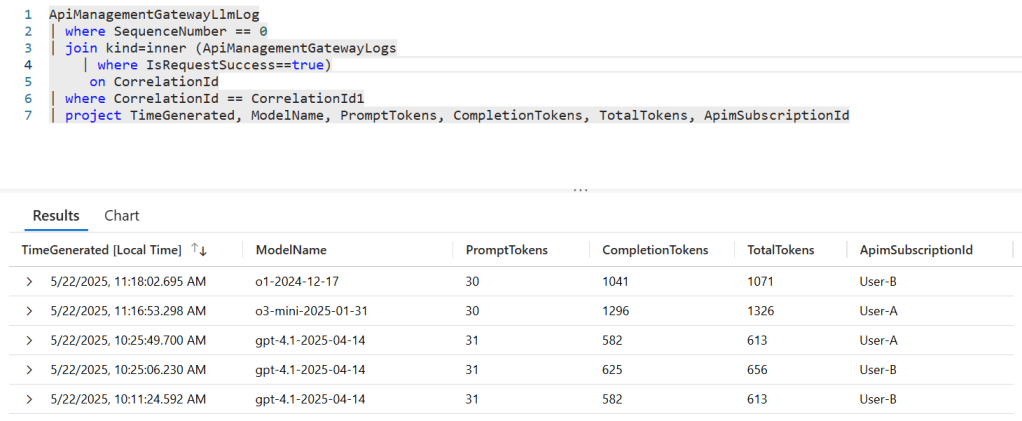
Task: Expand the 10:25:06.230 AM row chevron
Action: pyautogui.click(x=30, y=370)
